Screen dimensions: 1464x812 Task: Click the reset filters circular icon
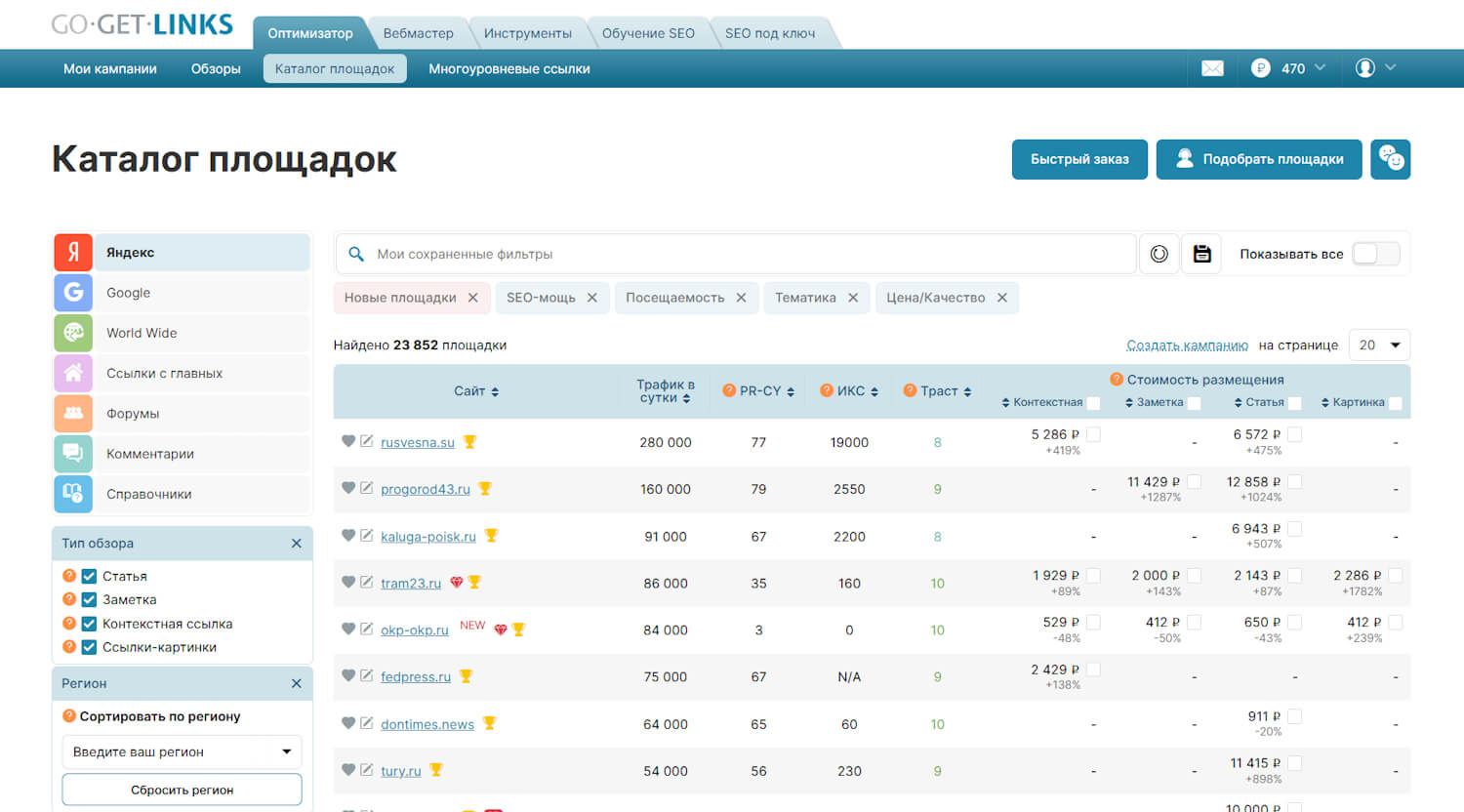tap(1159, 254)
